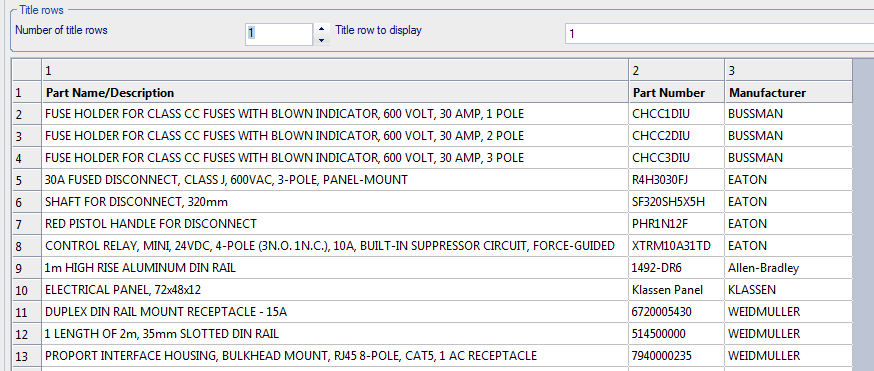Image resolution: width=874 pixels, height=371 pixels.
Task: Select part number R4H3030FJ
Action: (677, 180)
